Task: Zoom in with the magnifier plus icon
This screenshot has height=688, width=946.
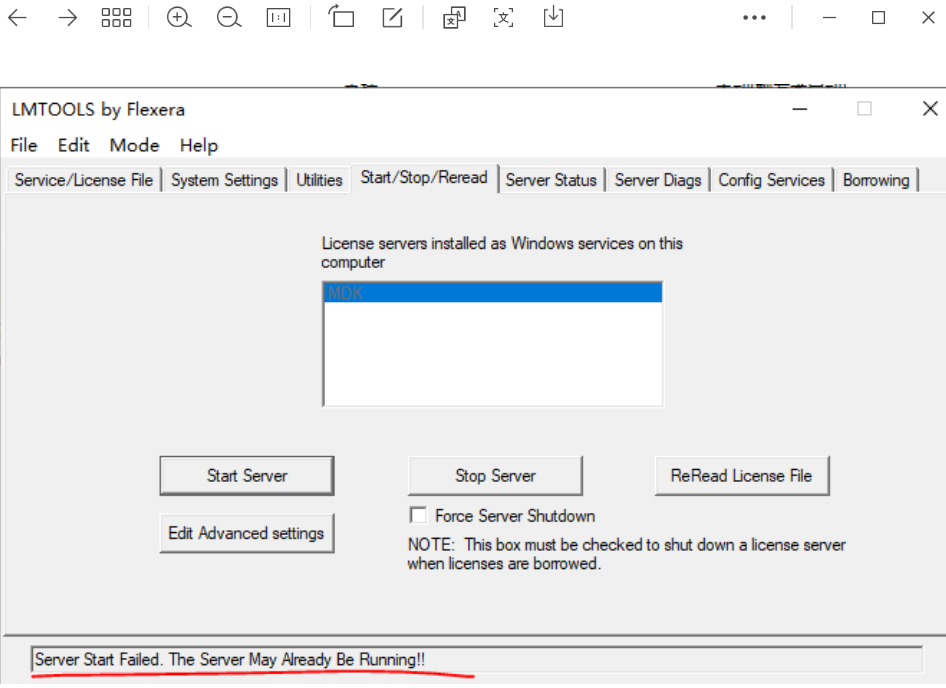Action: [x=179, y=18]
